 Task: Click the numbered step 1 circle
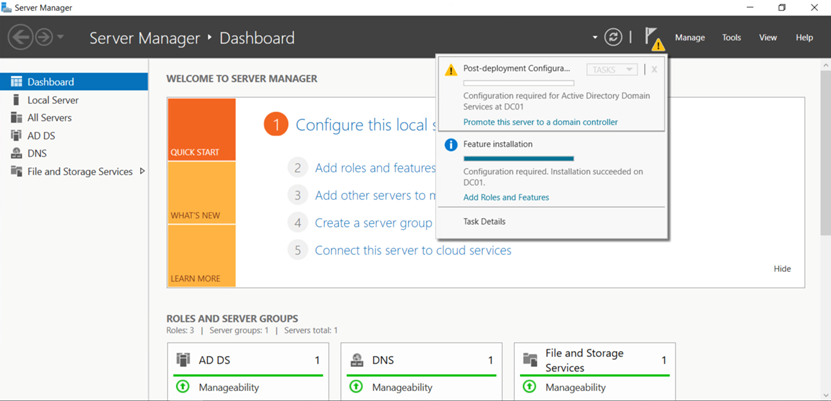coord(276,125)
